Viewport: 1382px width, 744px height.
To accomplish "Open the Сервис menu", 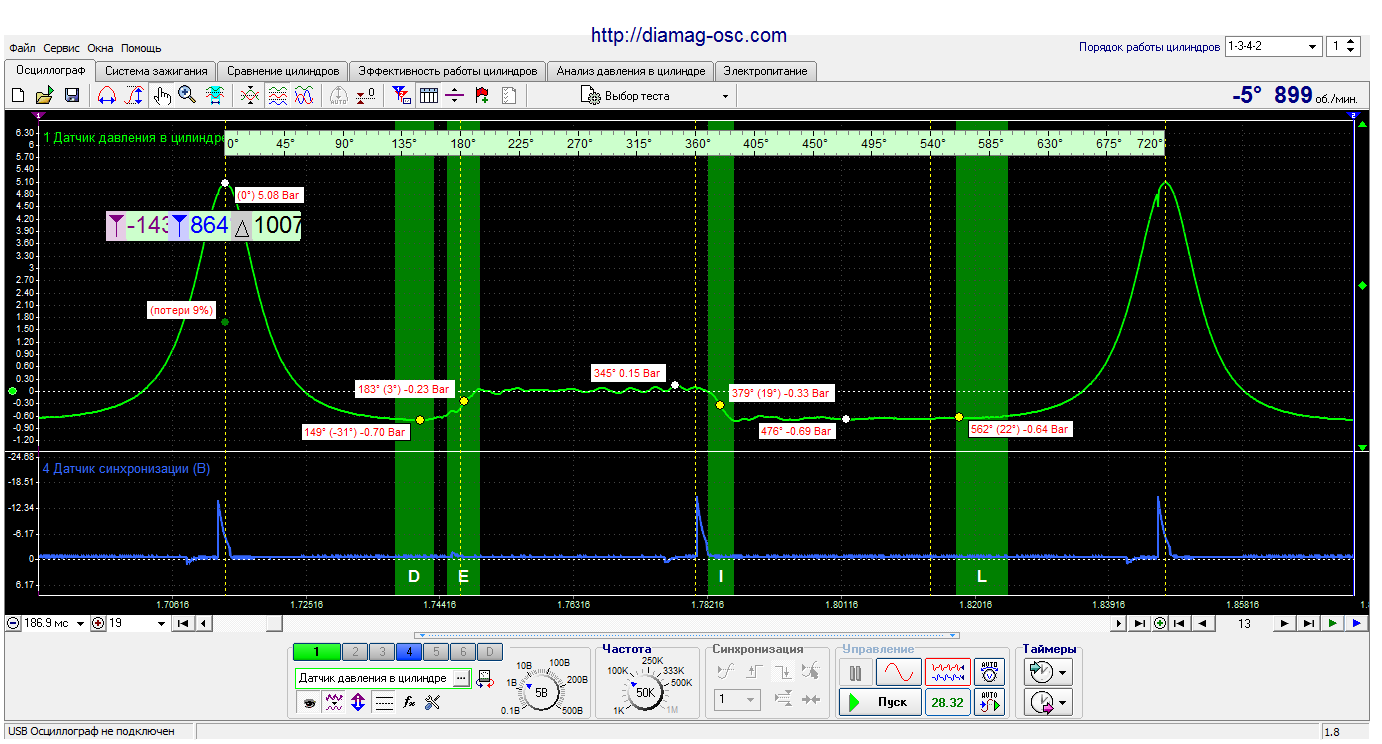I will [62, 48].
